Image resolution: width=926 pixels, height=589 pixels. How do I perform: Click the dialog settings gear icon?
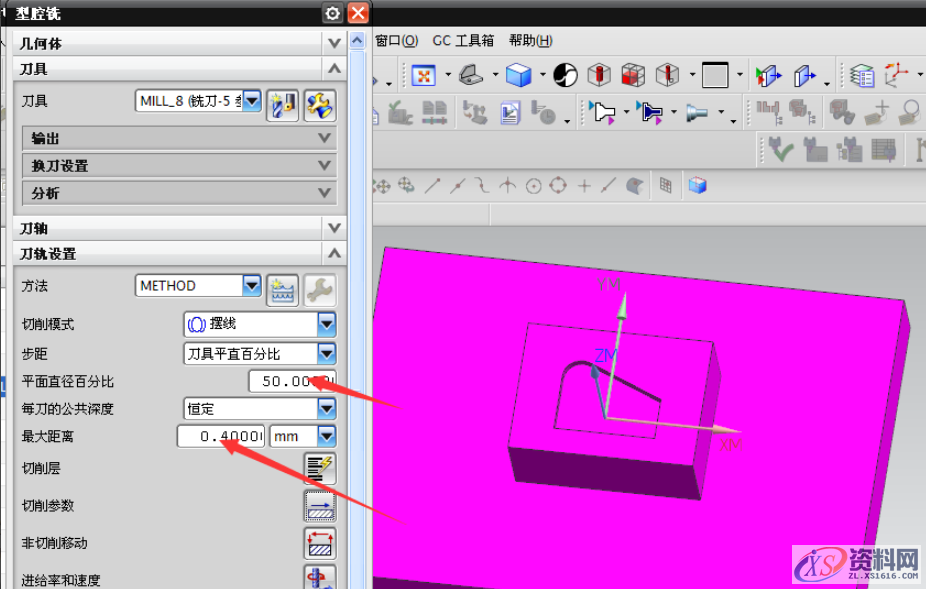pyautogui.click(x=332, y=12)
